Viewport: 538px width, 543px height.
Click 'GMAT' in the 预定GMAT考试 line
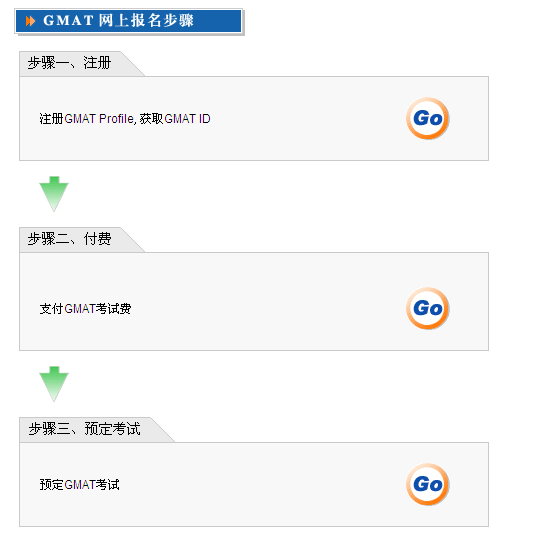pyautogui.click(x=80, y=484)
